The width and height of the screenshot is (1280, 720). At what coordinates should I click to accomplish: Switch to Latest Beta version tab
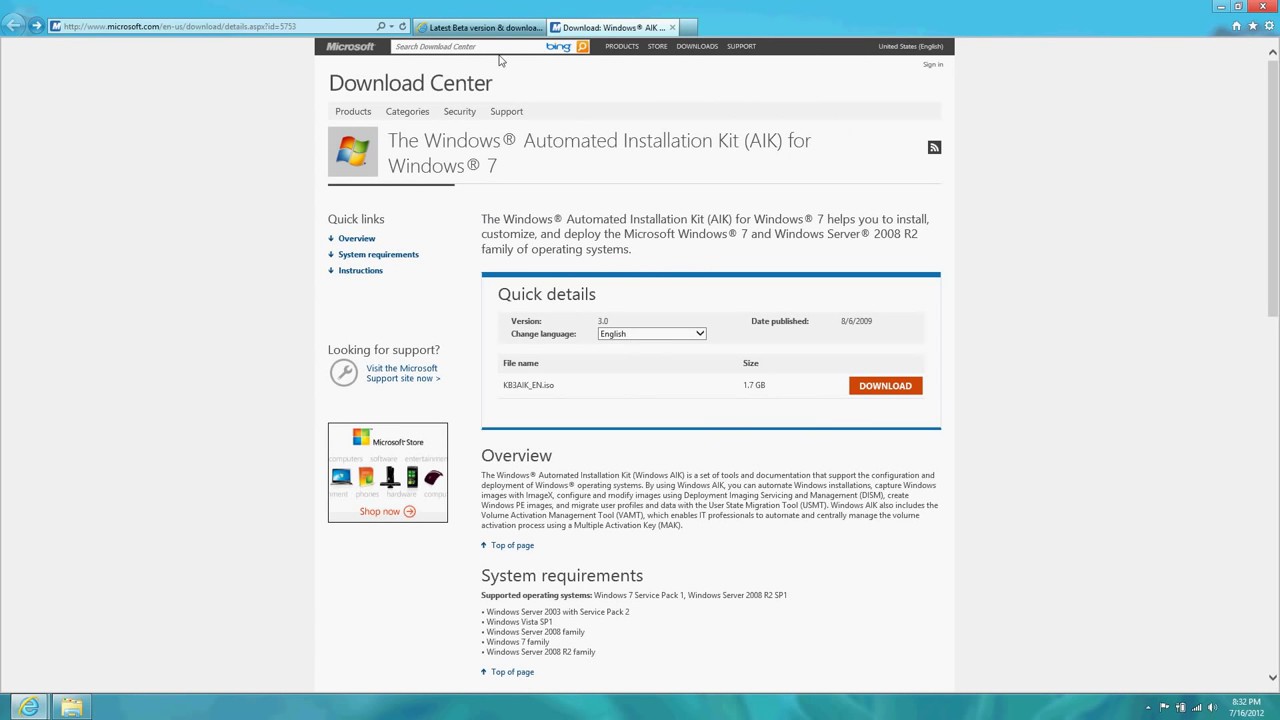(x=480, y=27)
